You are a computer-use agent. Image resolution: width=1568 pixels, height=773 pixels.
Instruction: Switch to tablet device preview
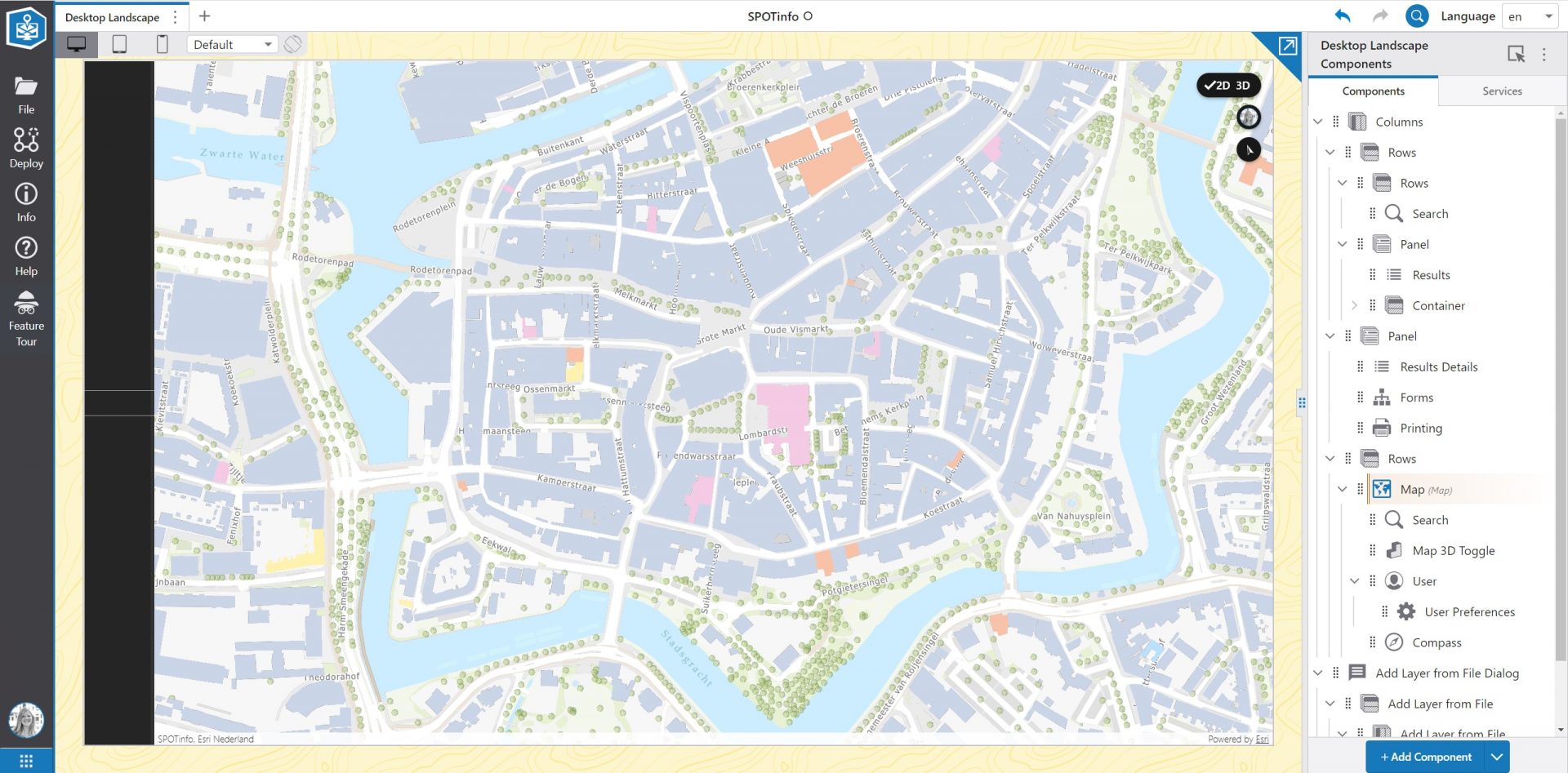pyautogui.click(x=119, y=45)
